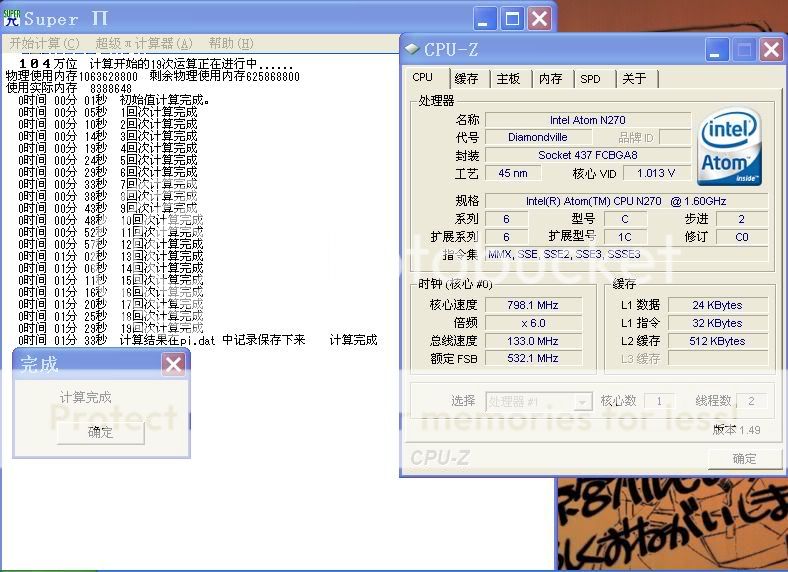This screenshot has height=572, width=788.
Task: Click the 104万位 header line in Super PI
Action: [156, 64]
